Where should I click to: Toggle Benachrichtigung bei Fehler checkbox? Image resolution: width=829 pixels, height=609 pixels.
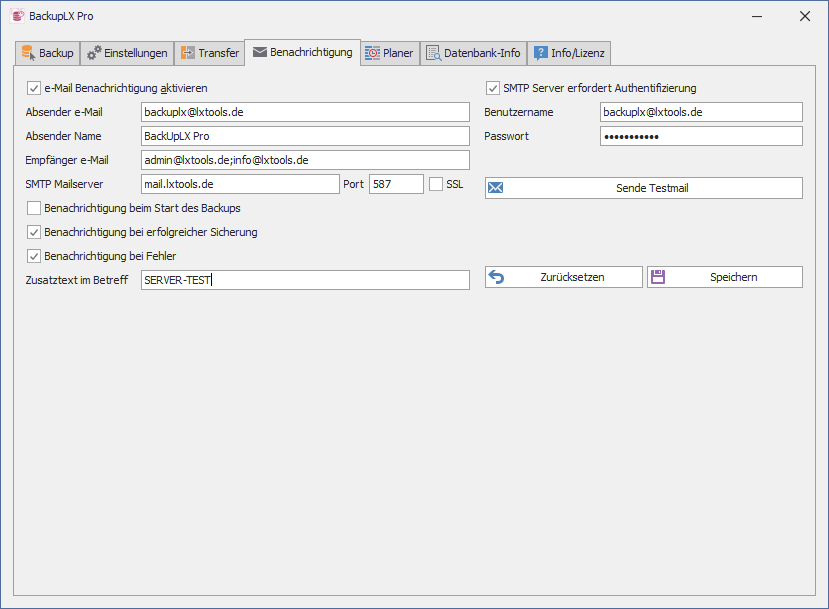pos(34,256)
